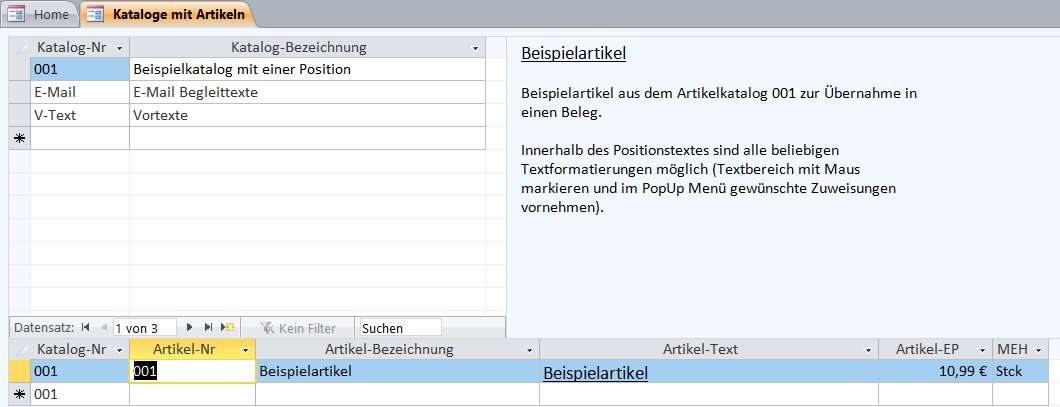The height and width of the screenshot is (407, 1060).
Task: Go to previous record arrow
Action: (x=101, y=327)
